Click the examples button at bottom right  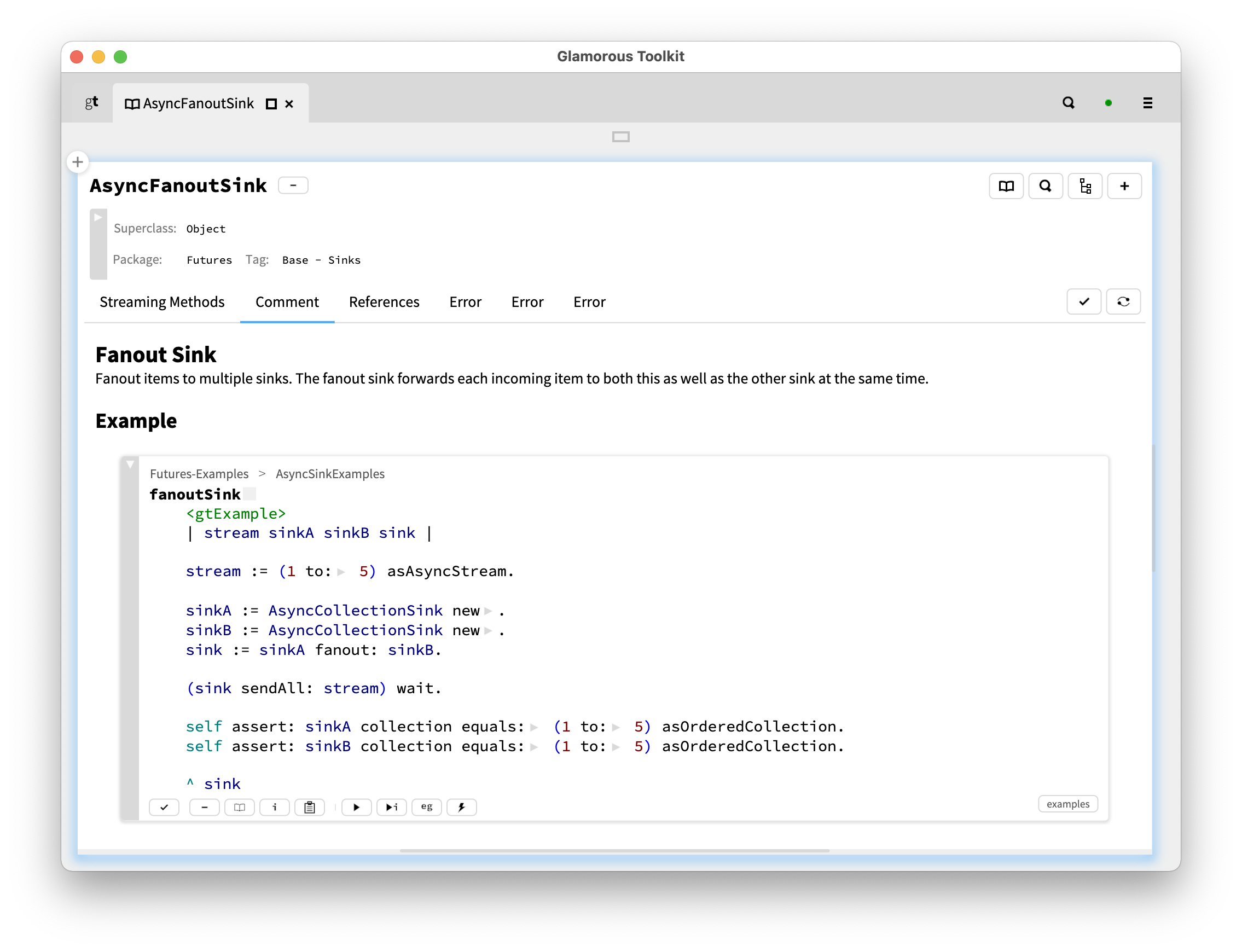pyautogui.click(x=1067, y=804)
